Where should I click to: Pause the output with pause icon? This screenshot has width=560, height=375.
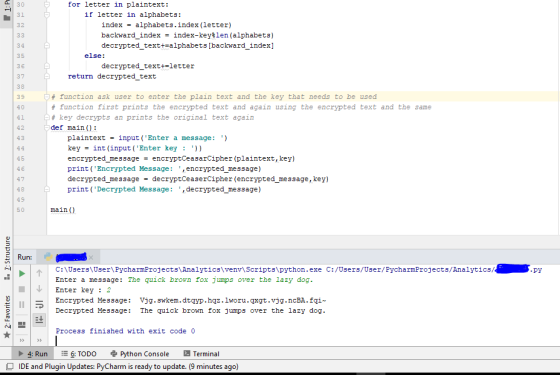pos(22,304)
